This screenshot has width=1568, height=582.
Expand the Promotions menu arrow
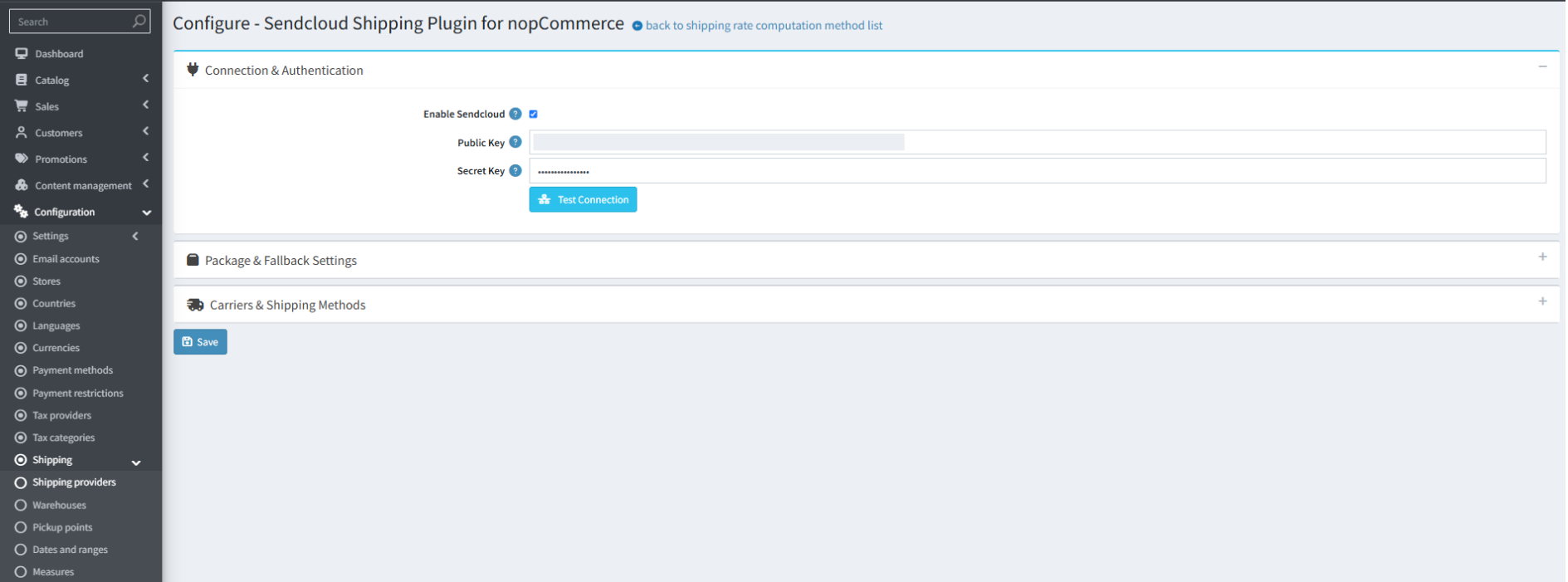pos(146,158)
